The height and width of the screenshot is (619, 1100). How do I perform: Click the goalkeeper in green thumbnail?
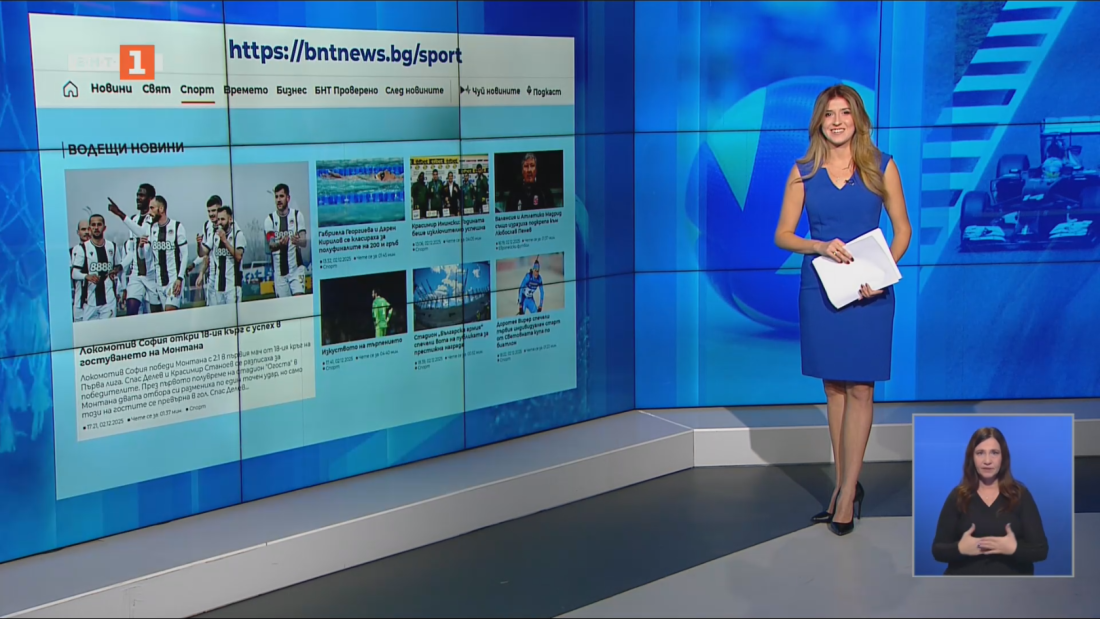(x=363, y=306)
